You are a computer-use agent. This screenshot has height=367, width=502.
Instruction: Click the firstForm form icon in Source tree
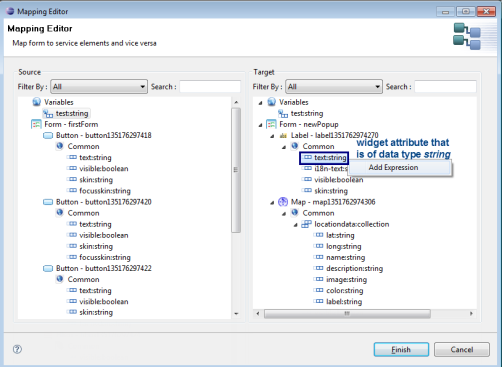tap(36, 124)
